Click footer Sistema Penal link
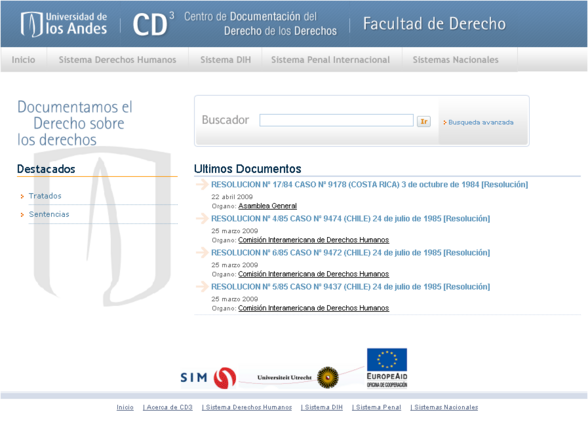 click(376, 407)
